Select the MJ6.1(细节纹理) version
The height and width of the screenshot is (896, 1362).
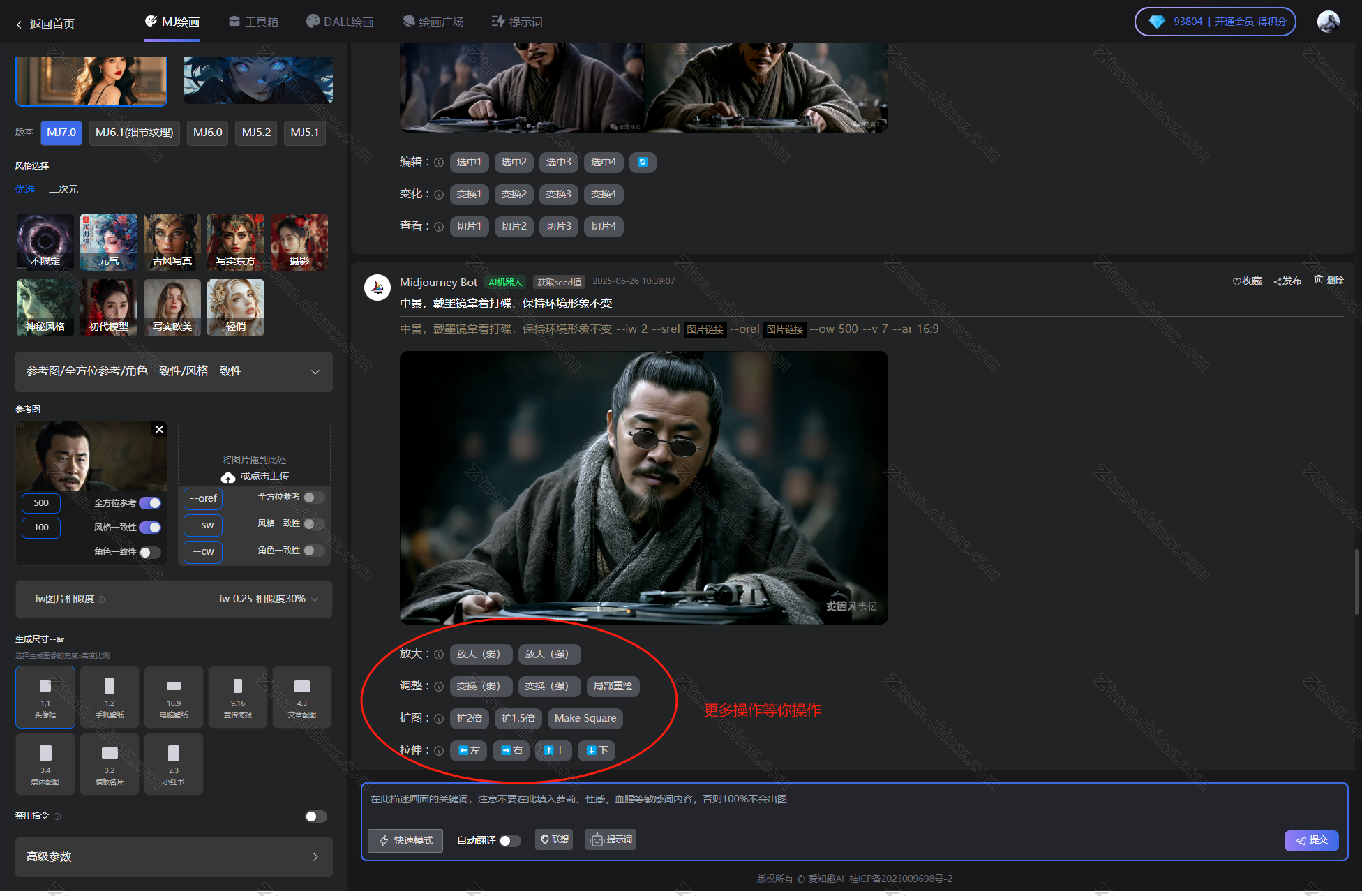tap(135, 133)
